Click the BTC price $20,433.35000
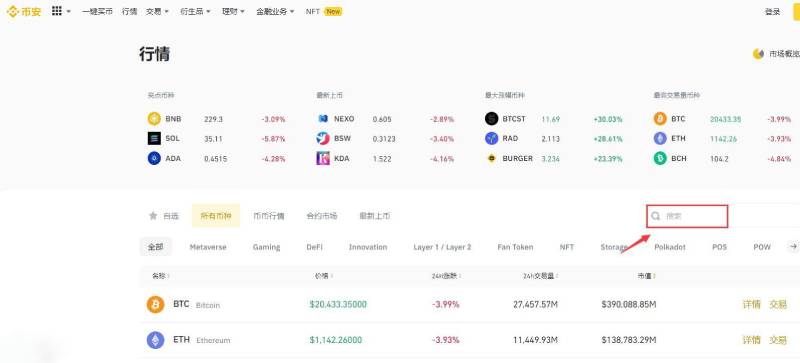 coord(338,305)
